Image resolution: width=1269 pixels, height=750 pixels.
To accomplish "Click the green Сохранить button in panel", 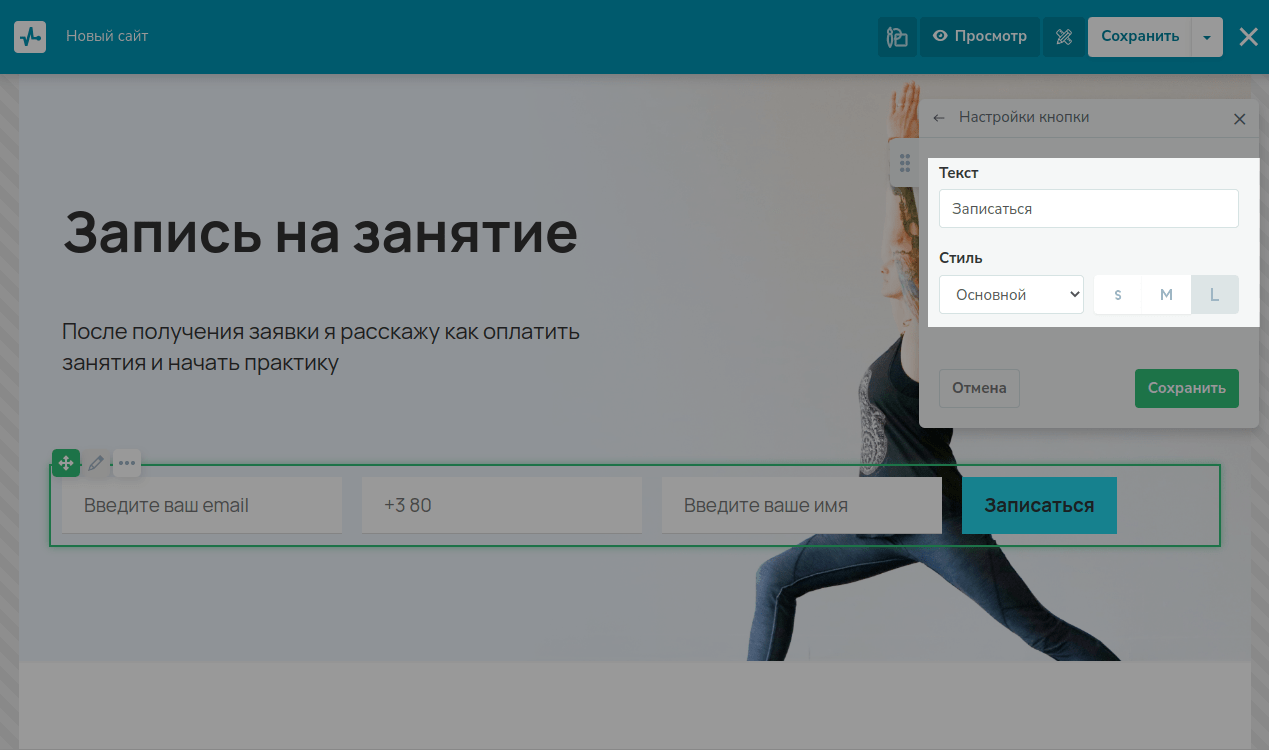I will click(1186, 388).
